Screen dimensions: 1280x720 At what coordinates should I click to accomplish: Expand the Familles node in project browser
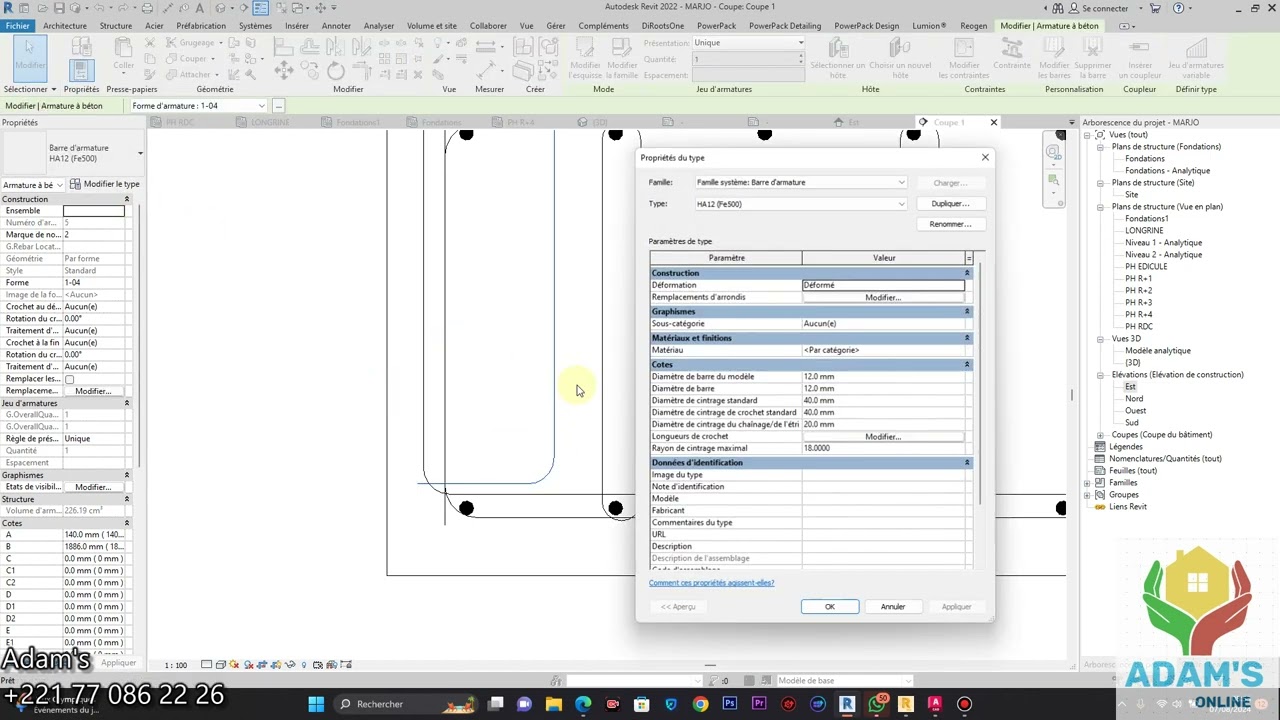pos(1087,483)
